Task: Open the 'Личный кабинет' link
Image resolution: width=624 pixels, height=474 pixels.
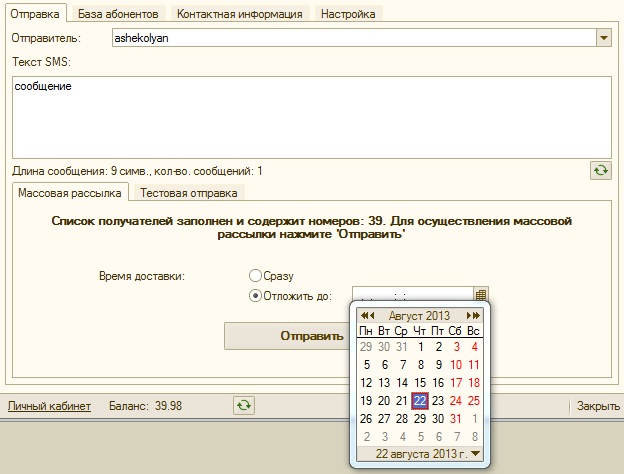Action: 49,406
